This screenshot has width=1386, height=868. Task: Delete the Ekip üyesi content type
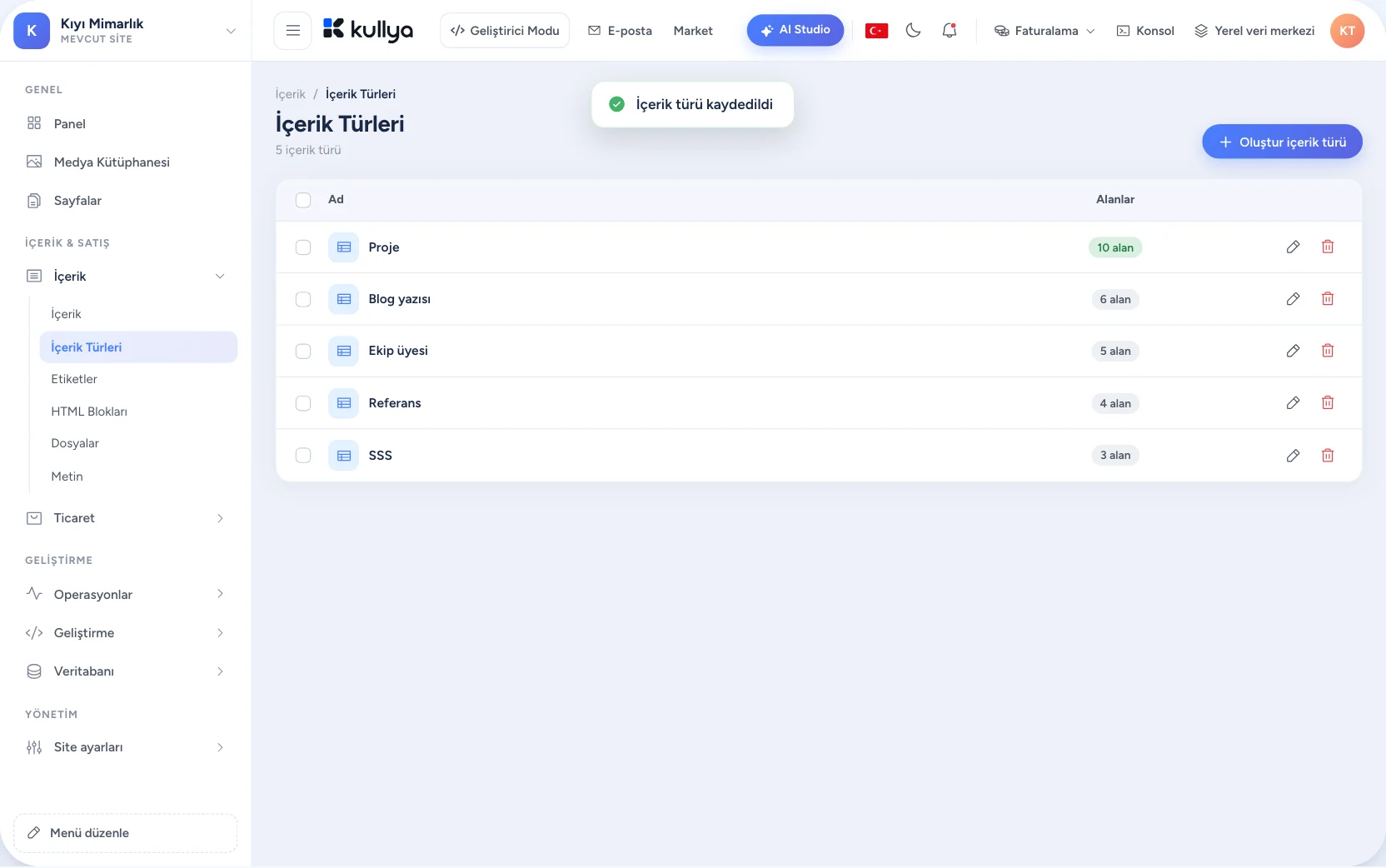click(1328, 351)
